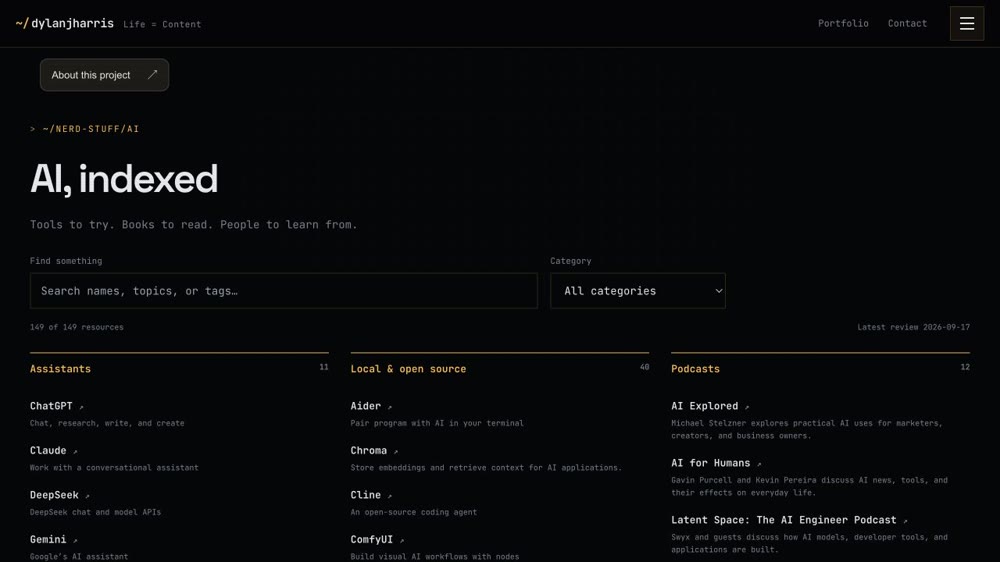The width and height of the screenshot is (1000, 562).
Task: Click the chevron on the Category selector
Action: pyautogui.click(x=719, y=291)
